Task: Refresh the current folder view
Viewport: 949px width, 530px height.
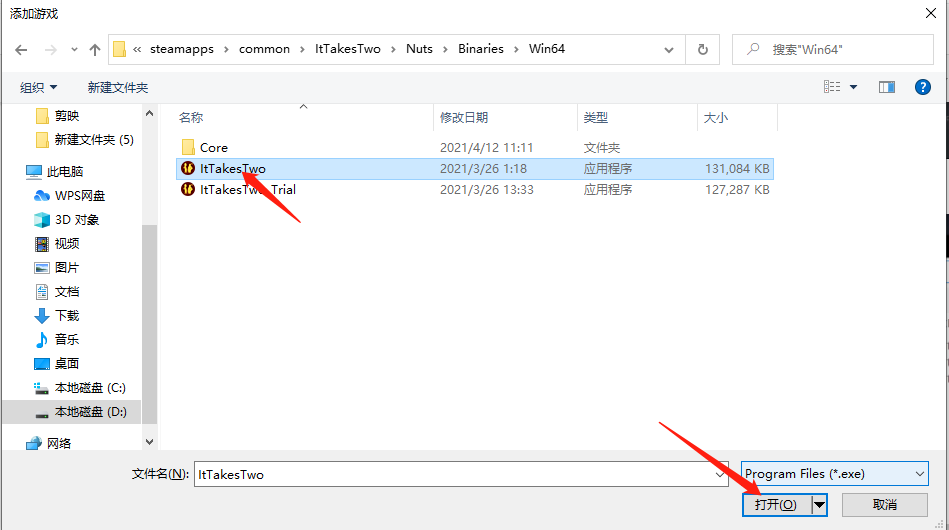Action: (703, 49)
